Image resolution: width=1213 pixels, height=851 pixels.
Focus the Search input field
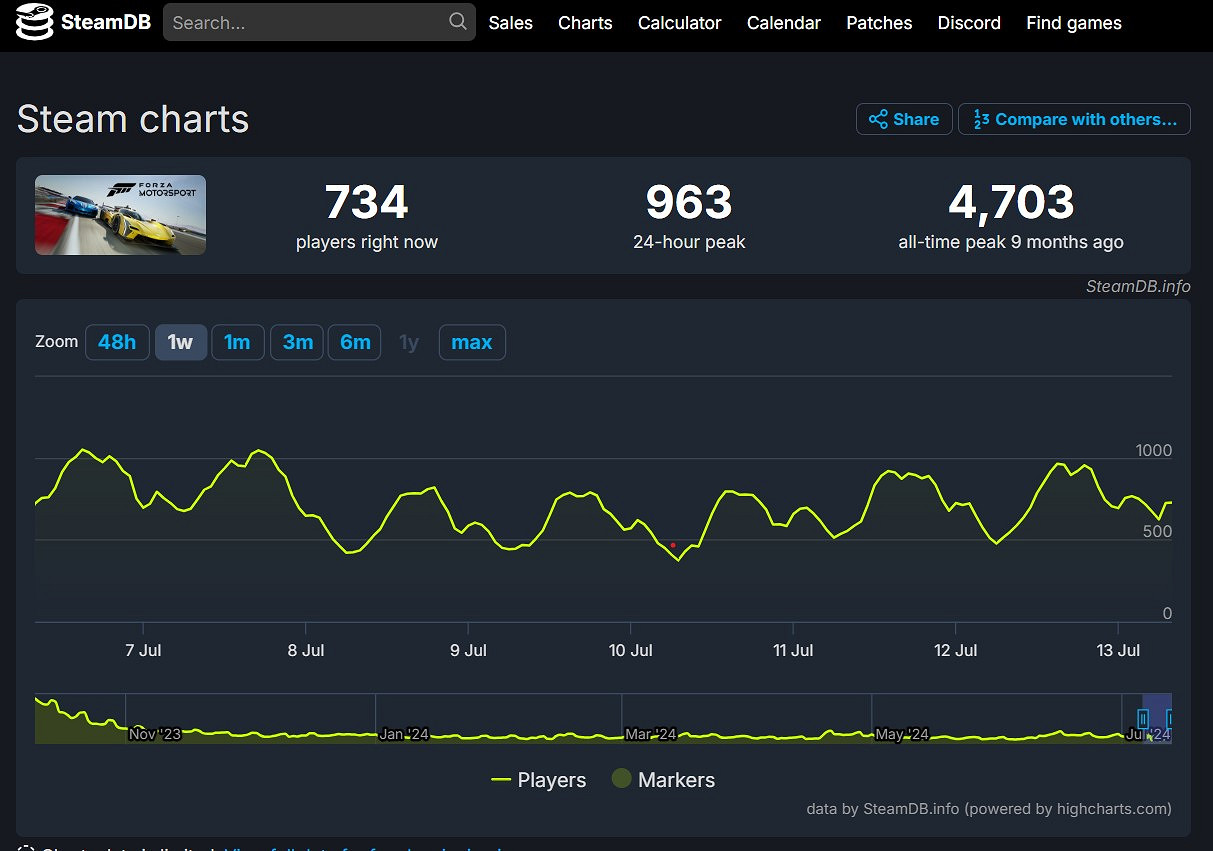click(x=305, y=22)
